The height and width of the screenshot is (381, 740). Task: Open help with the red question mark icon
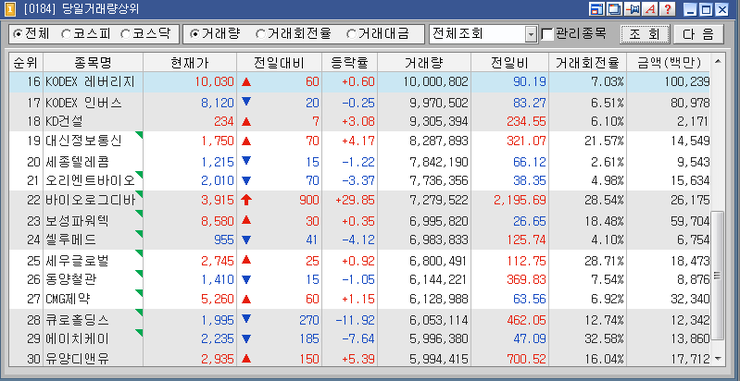coord(668,9)
